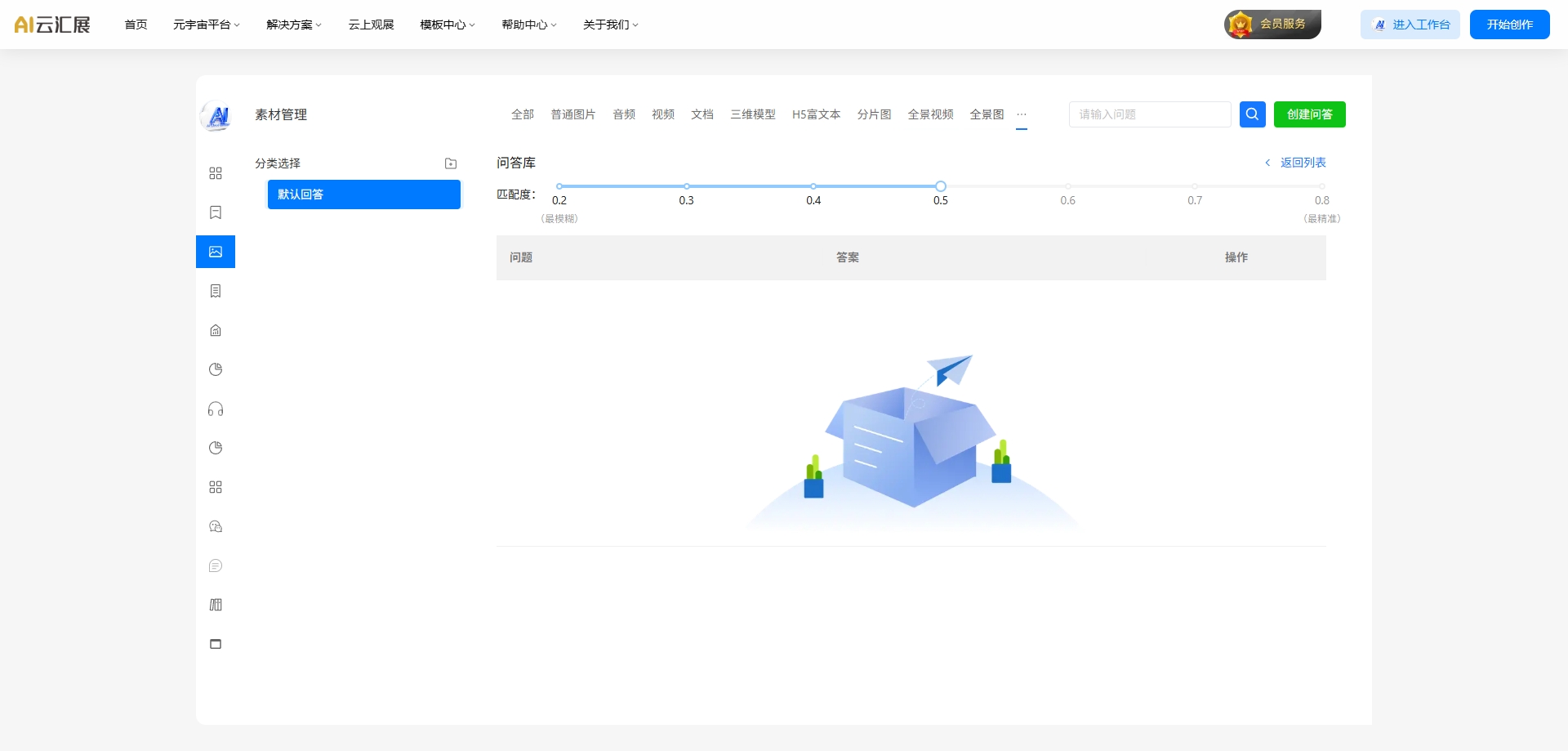Screen dimensions: 1568x751
Task: Switch to the 三维模型 tab
Action: click(x=753, y=114)
